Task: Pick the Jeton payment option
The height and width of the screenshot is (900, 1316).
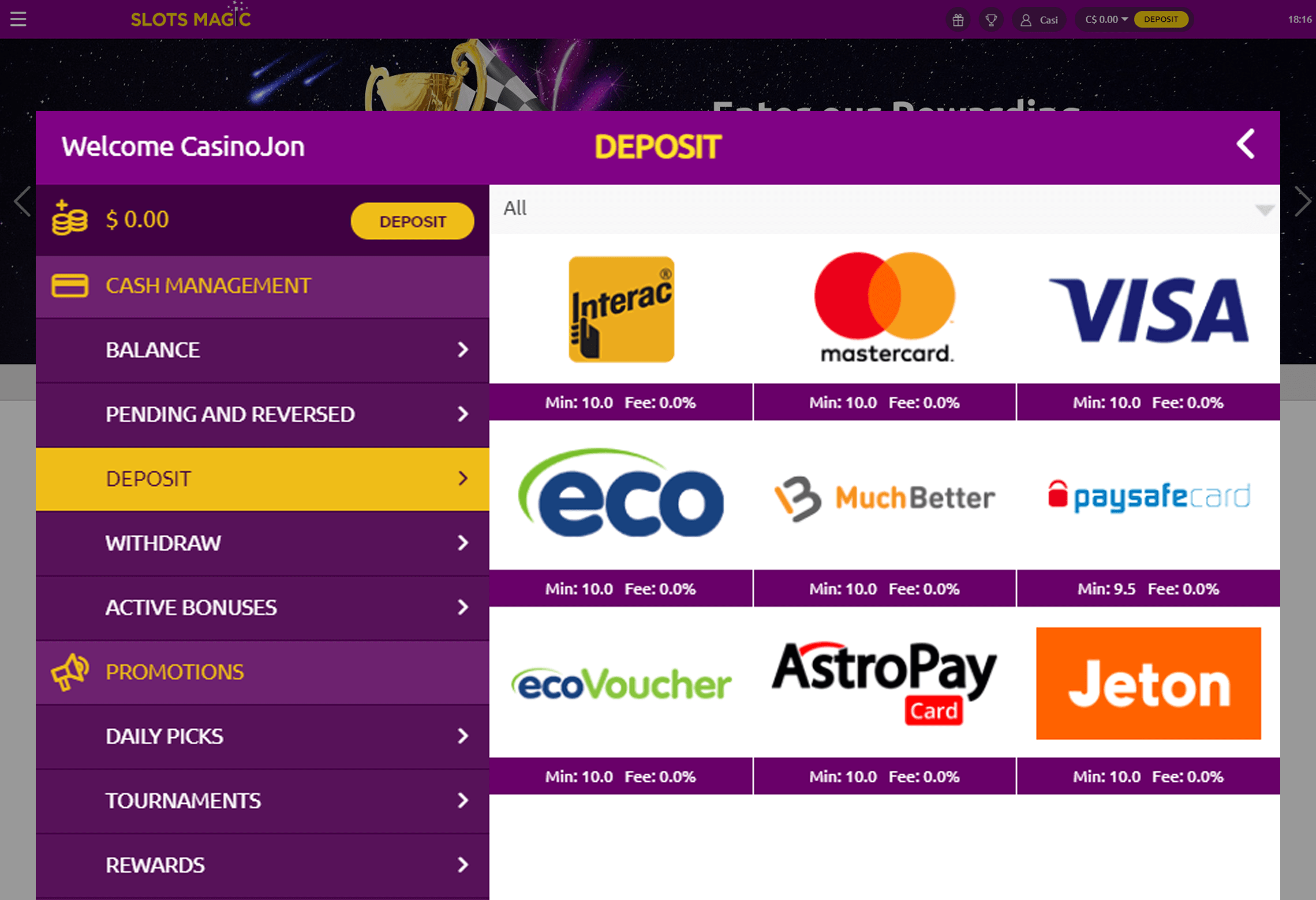Action: (x=1148, y=683)
